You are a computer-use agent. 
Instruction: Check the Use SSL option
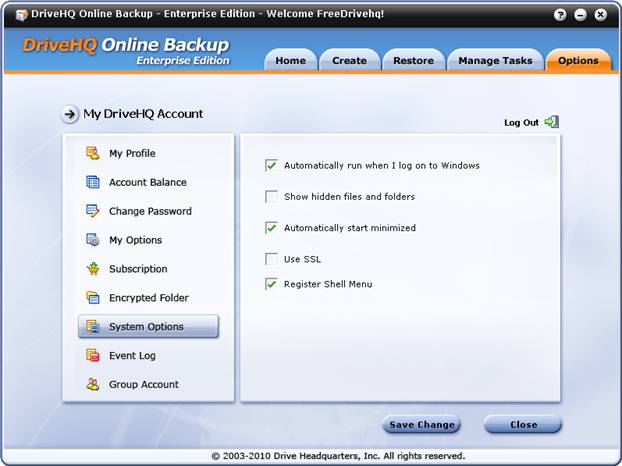pyautogui.click(x=271, y=259)
